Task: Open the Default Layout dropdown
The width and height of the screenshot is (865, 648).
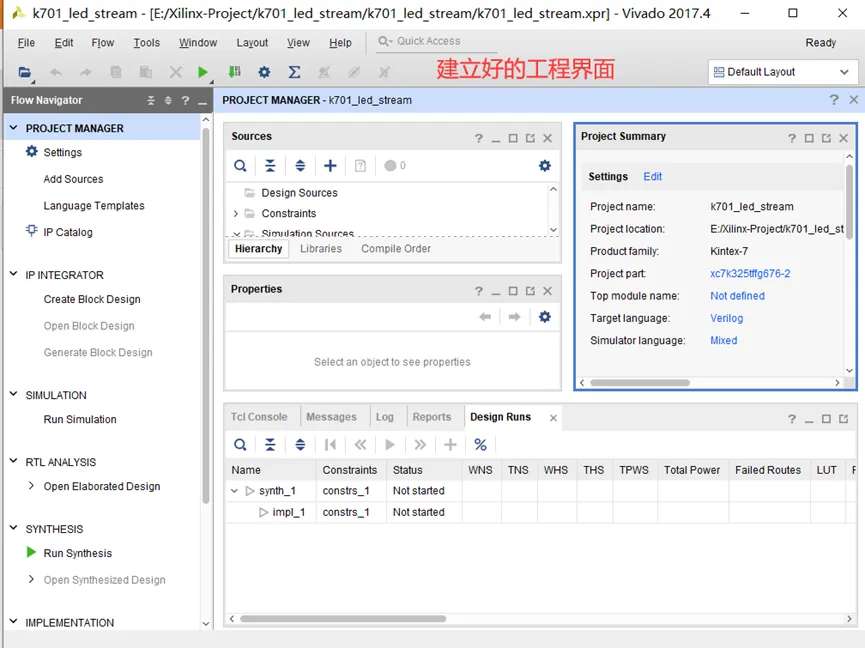Action: tap(782, 72)
